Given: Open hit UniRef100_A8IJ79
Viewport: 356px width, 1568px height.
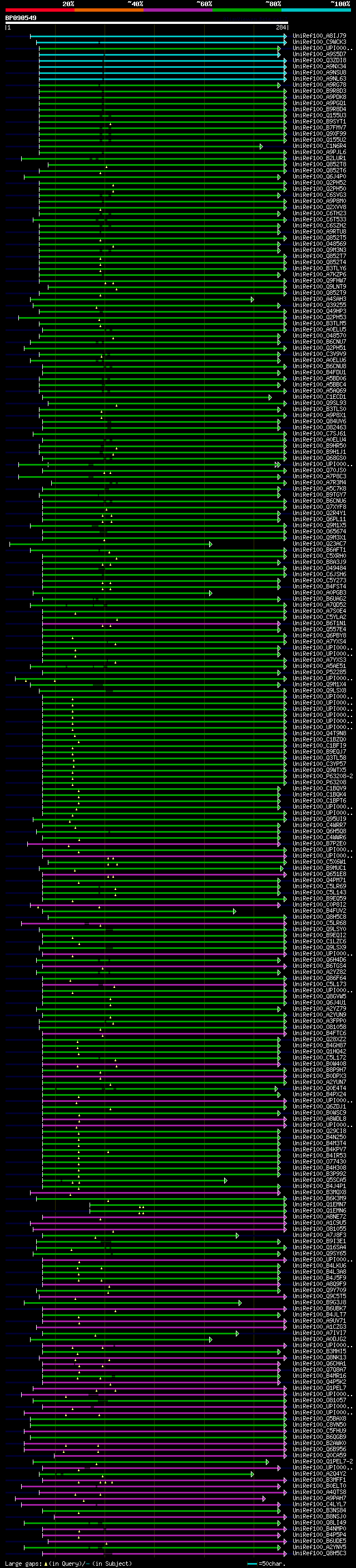Looking at the screenshot, I should 319,36.
